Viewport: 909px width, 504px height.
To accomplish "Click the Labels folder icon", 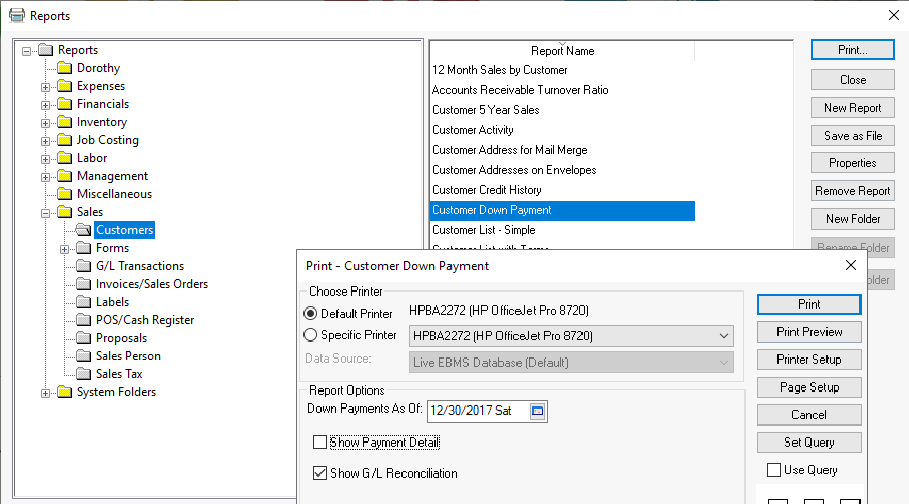I will click(x=84, y=302).
